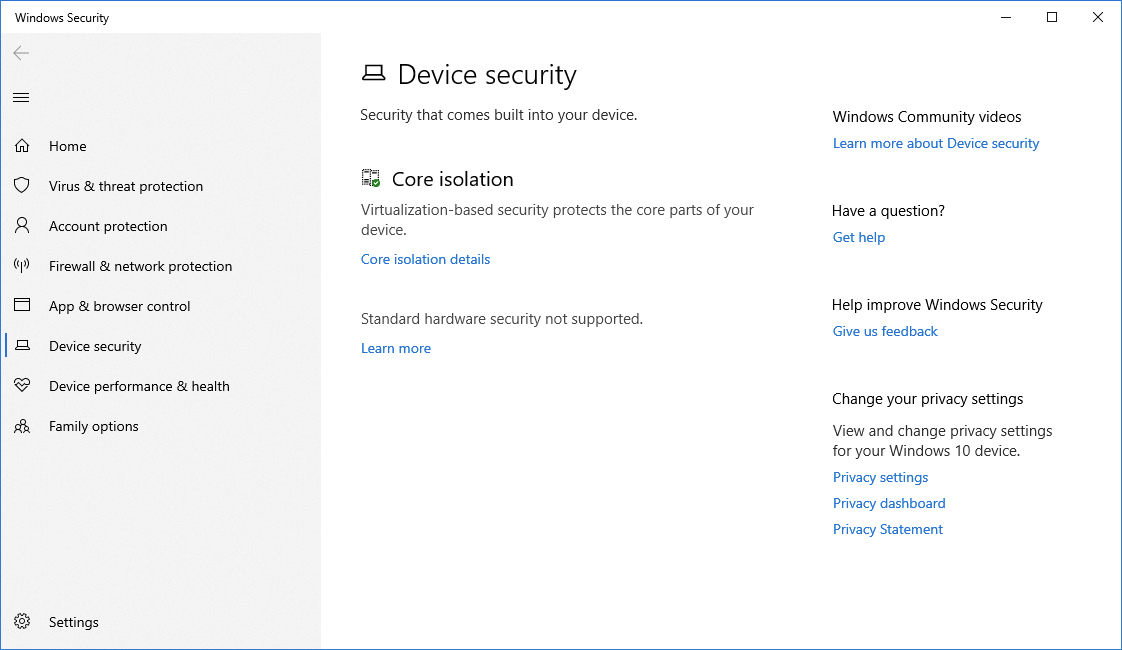Open Learn more about Device security link

pos(935,143)
